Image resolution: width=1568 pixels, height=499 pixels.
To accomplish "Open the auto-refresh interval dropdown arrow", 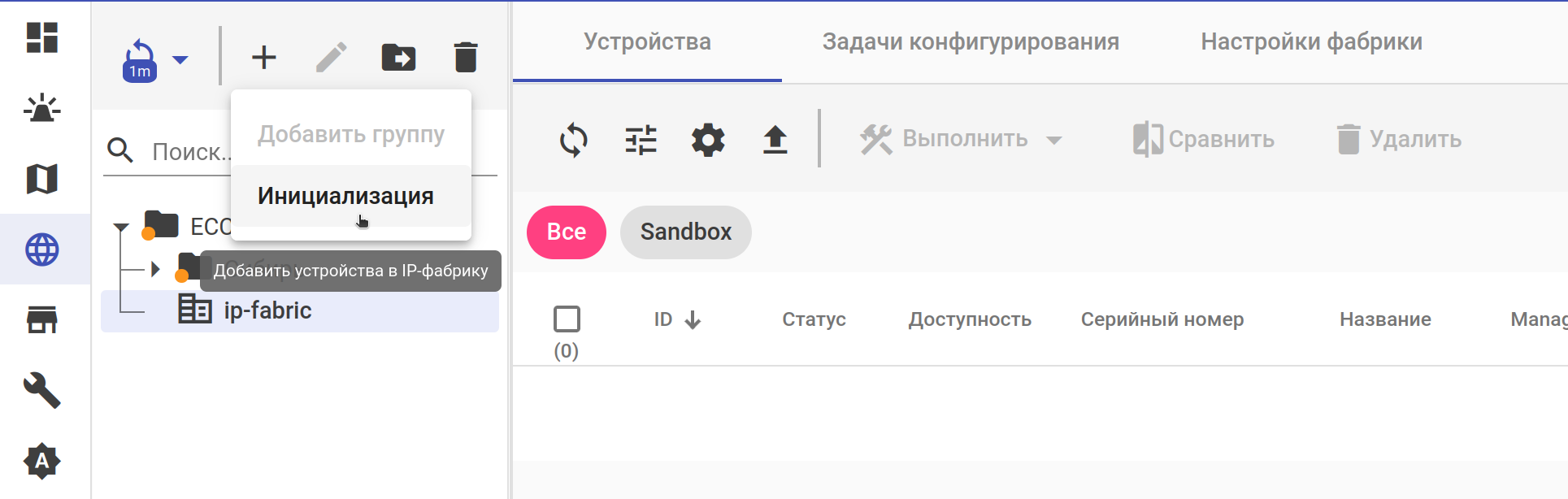I will tap(180, 59).
